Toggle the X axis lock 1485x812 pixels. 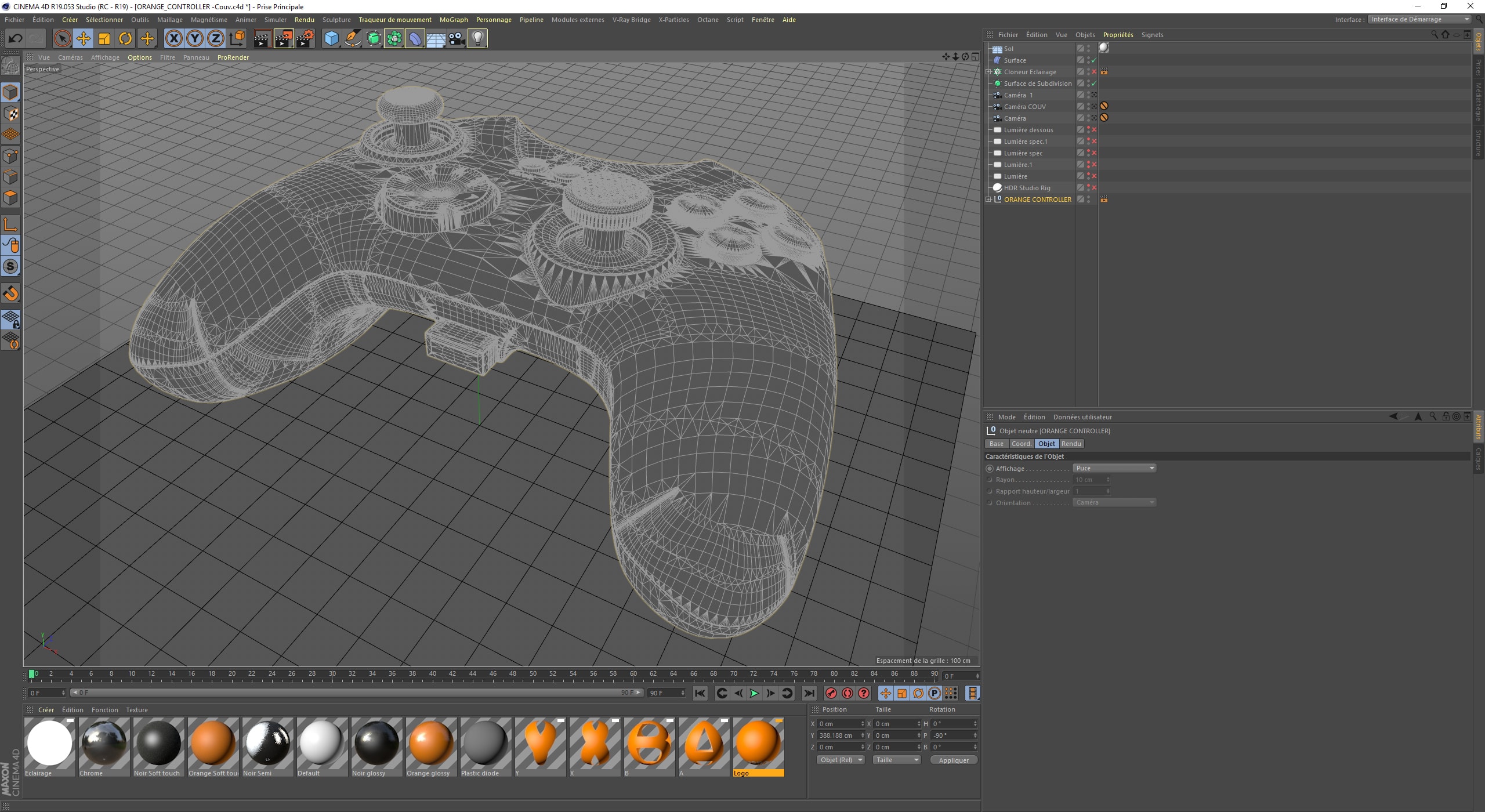[173, 39]
